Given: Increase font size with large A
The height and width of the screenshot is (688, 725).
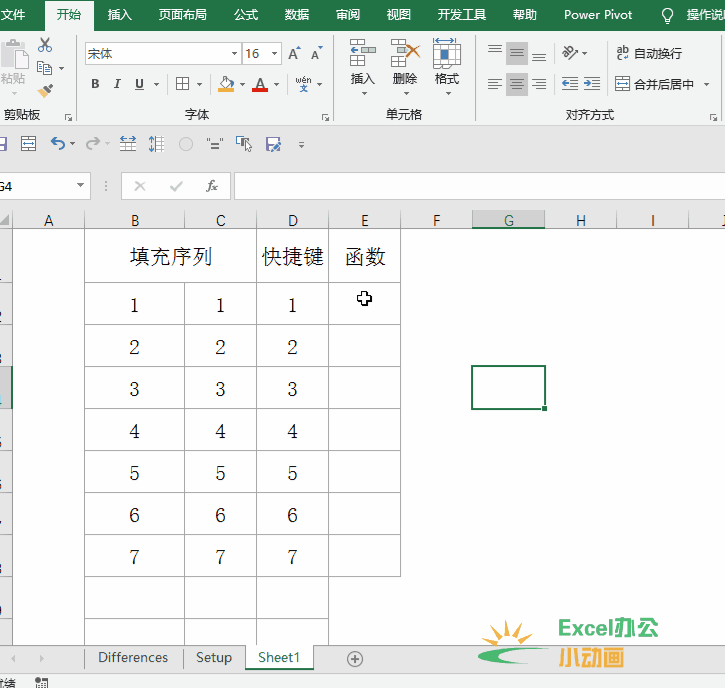Looking at the screenshot, I should (x=294, y=54).
